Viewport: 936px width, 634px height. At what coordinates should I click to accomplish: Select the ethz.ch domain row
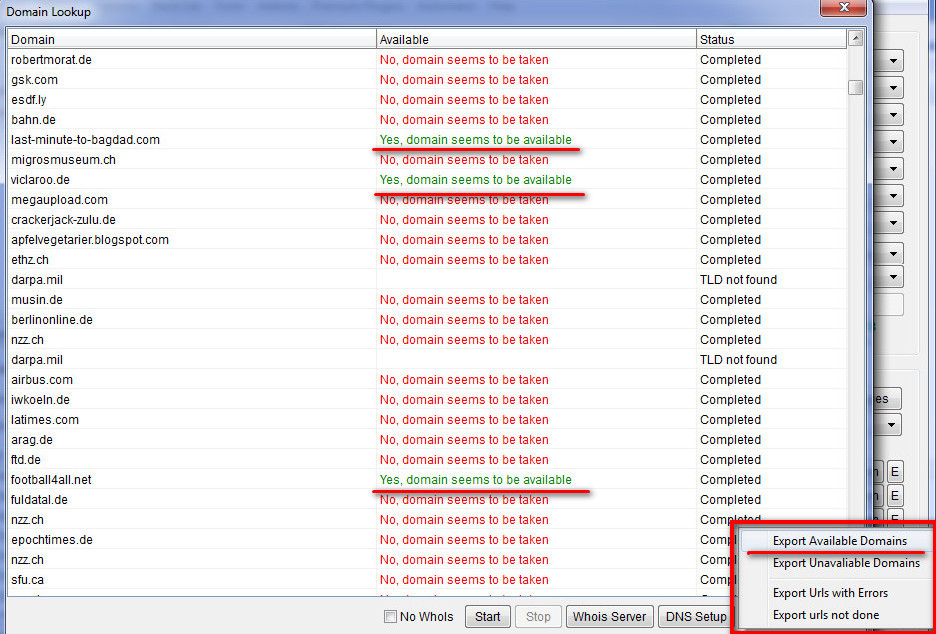(x=427, y=260)
